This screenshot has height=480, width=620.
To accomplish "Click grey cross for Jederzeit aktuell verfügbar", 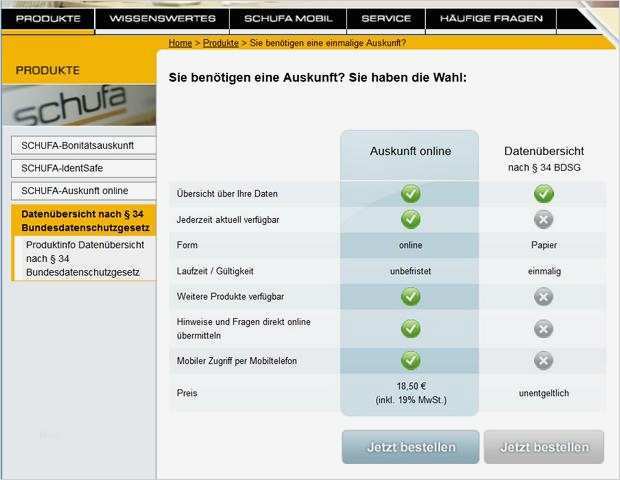I will click(x=544, y=220).
